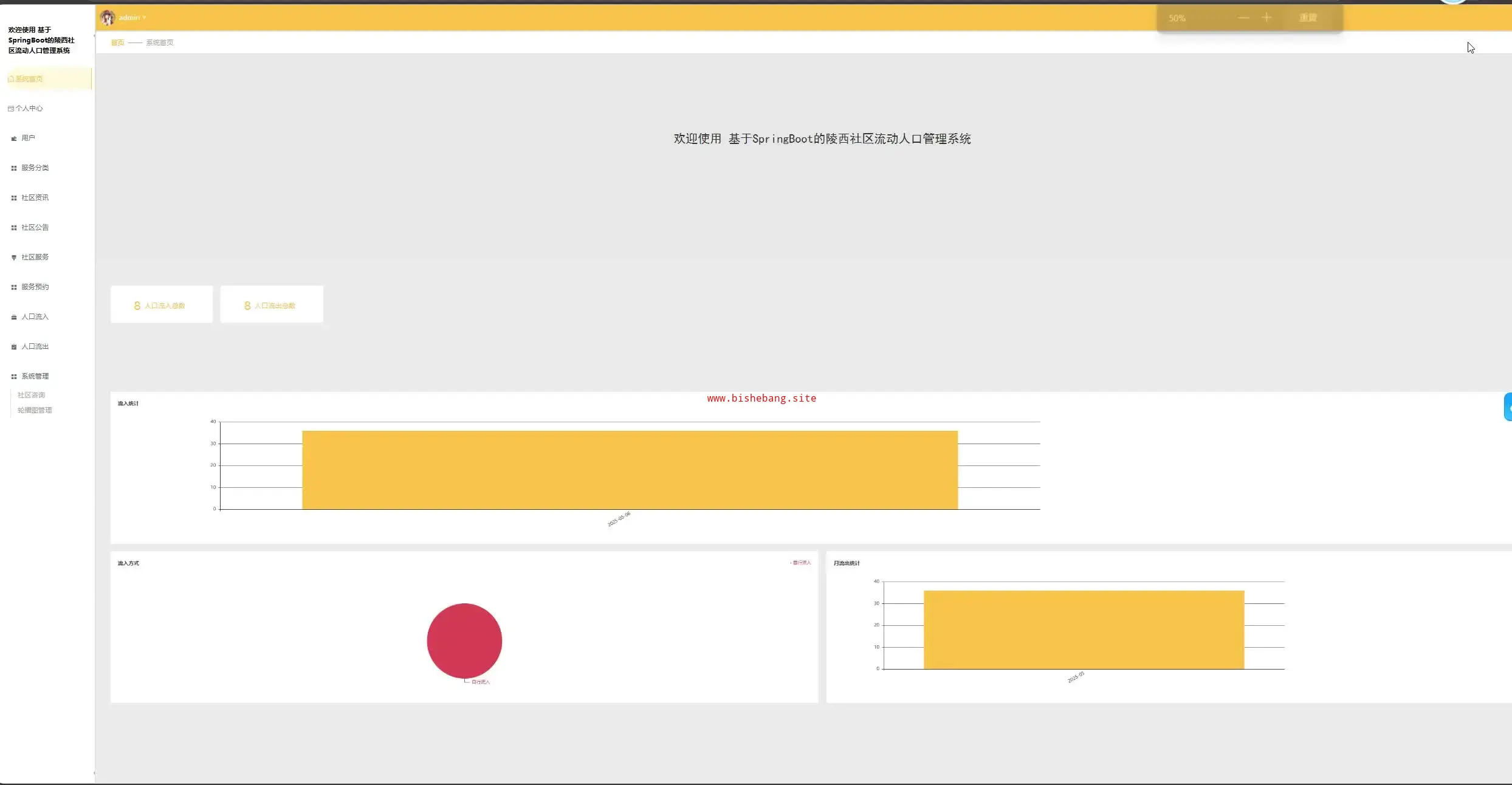Collapse the 系统管理 menu group

click(x=35, y=377)
